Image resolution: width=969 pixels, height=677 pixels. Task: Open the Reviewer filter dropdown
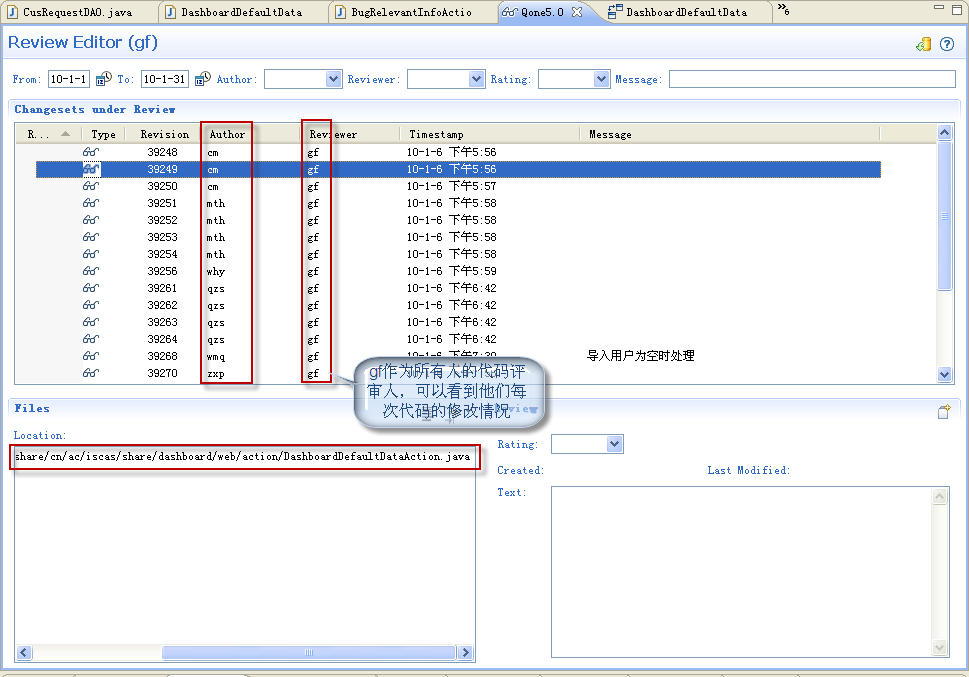pyautogui.click(x=476, y=79)
